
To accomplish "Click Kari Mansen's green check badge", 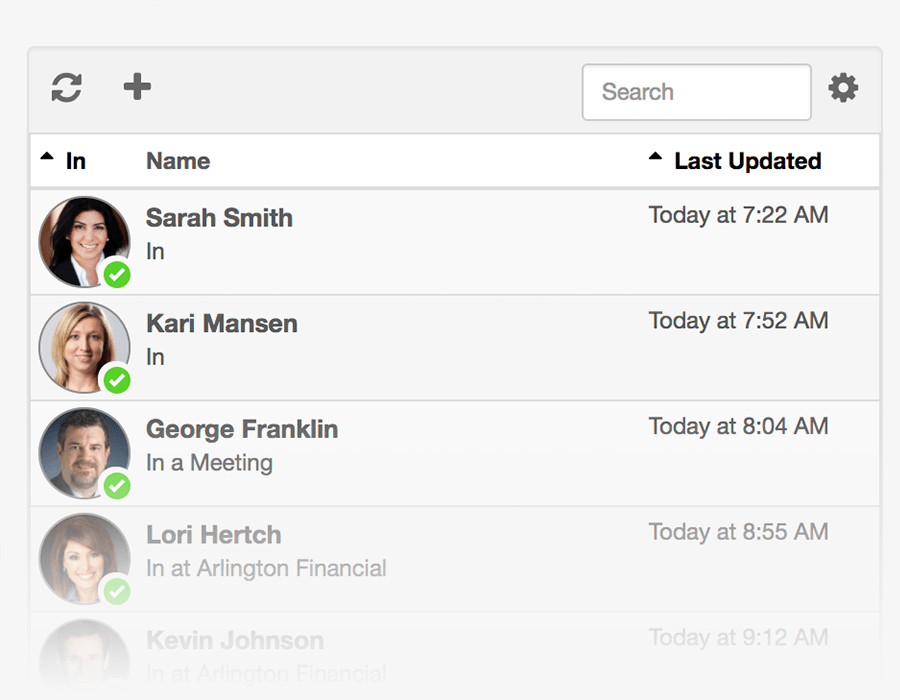I will (117, 382).
